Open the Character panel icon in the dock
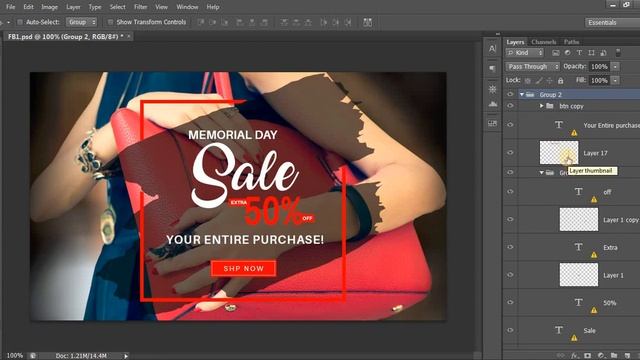640x360 pixels. tap(492, 49)
